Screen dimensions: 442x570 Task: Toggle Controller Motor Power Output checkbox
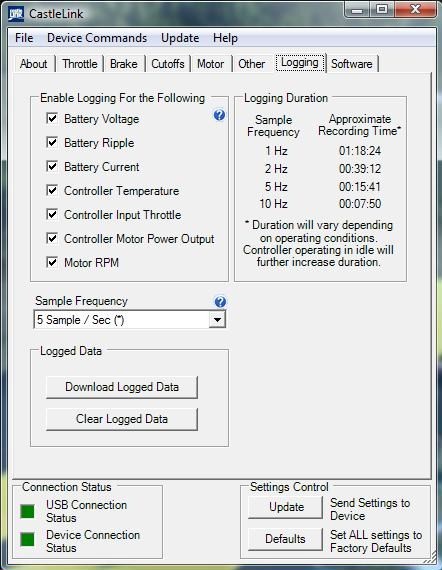(52, 238)
